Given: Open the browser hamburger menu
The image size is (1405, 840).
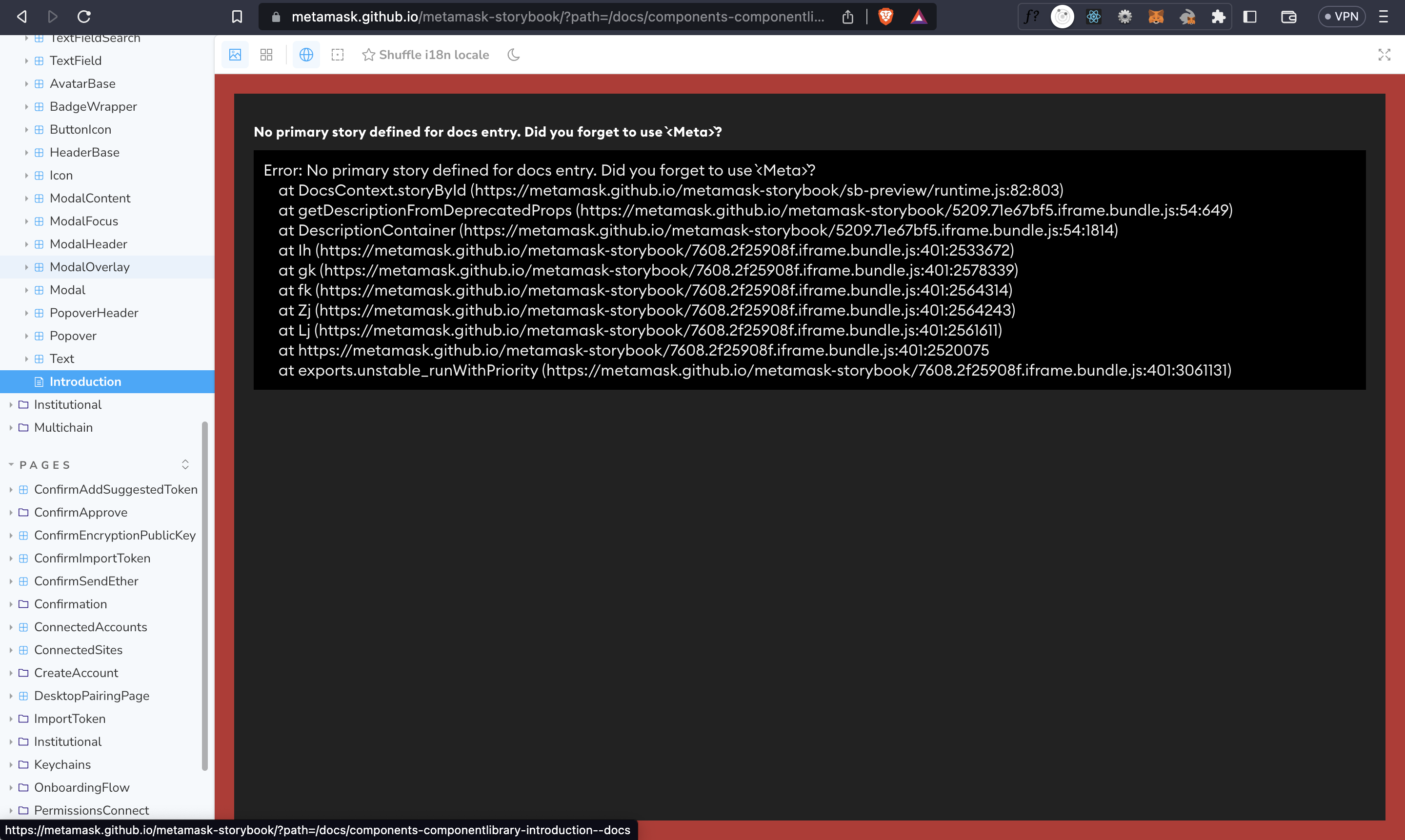Looking at the screenshot, I should pos(1385,17).
